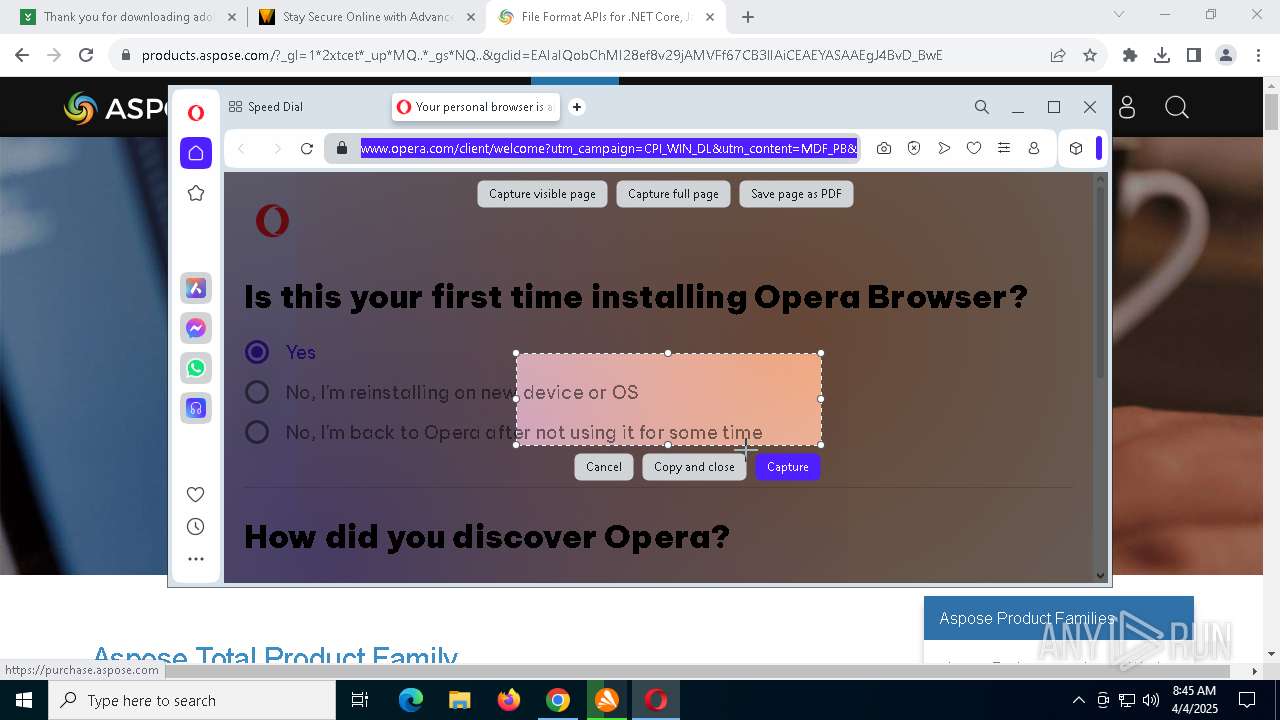Click the Opera forward navigation arrow
The image size is (1280, 720).
click(x=277, y=148)
